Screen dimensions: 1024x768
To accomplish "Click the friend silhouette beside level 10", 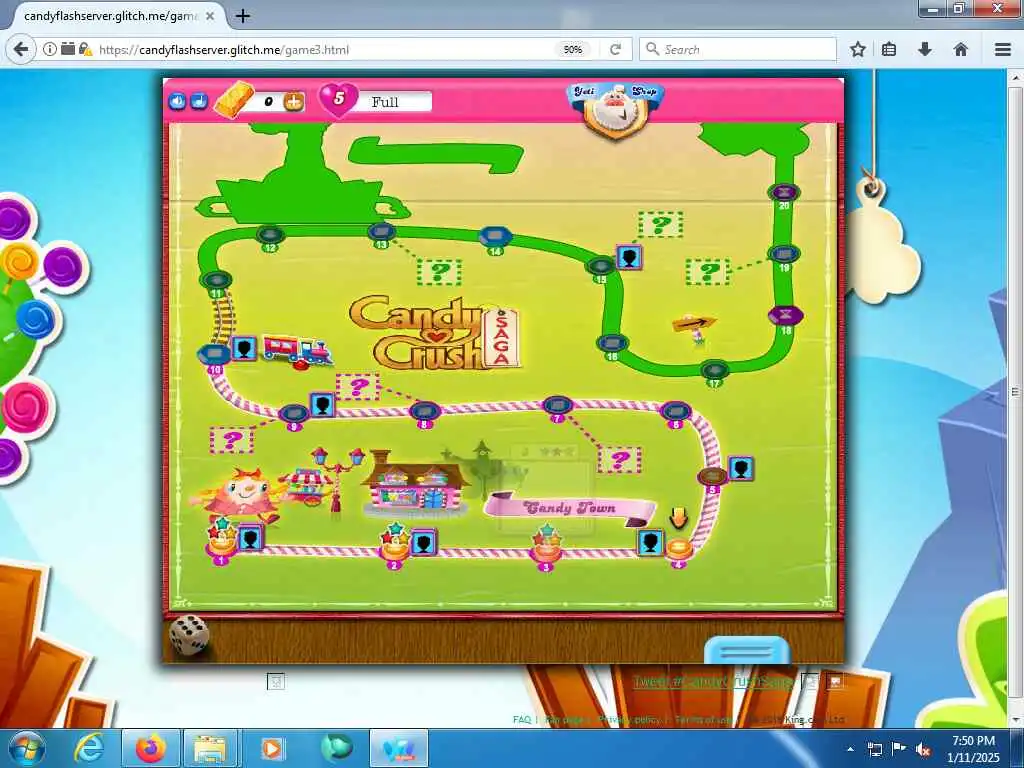I will point(244,348).
